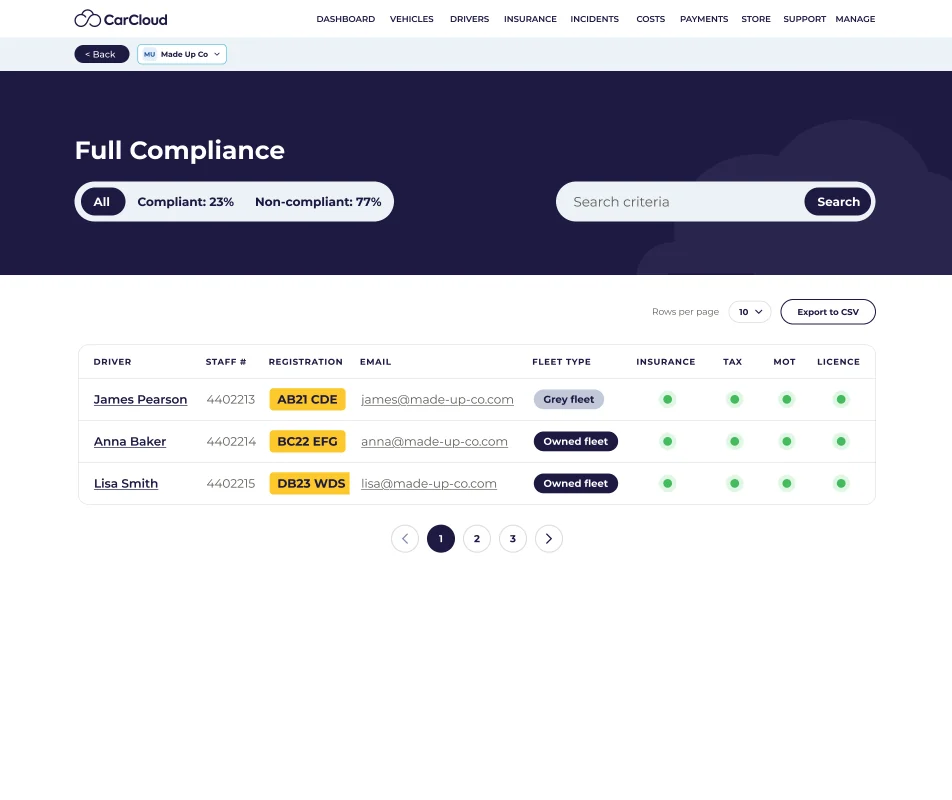Image resolution: width=952 pixels, height=800 pixels.
Task: Visit the Store page
Action: 756,19
